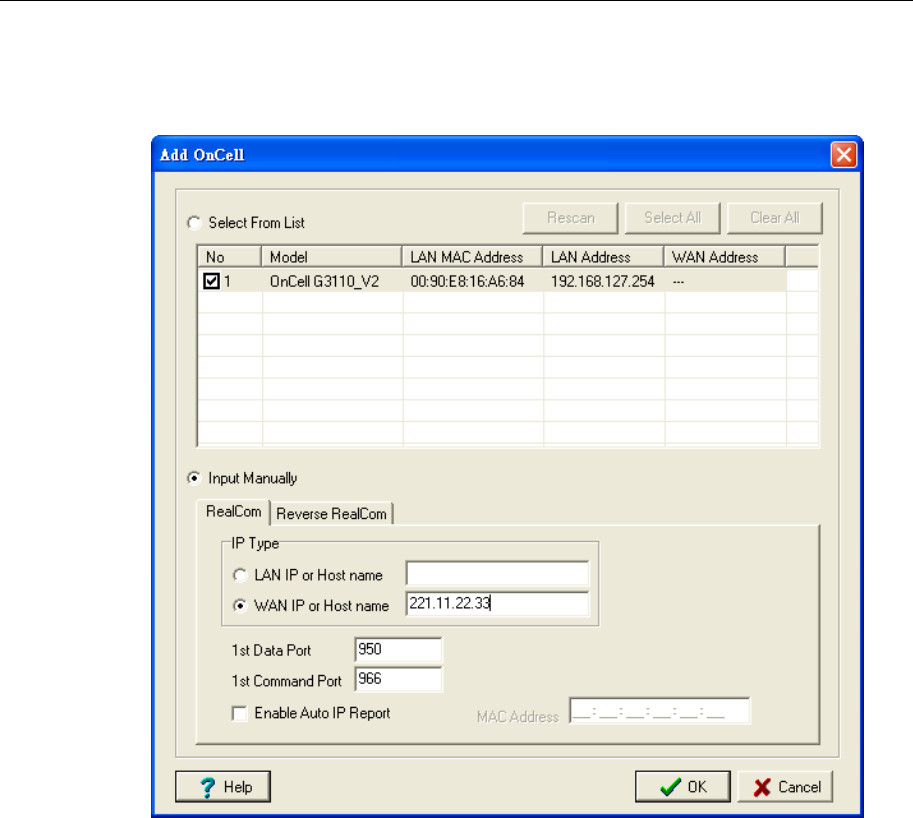
Task: Click the MAC Address input field
Action: [x=660, y=711]
